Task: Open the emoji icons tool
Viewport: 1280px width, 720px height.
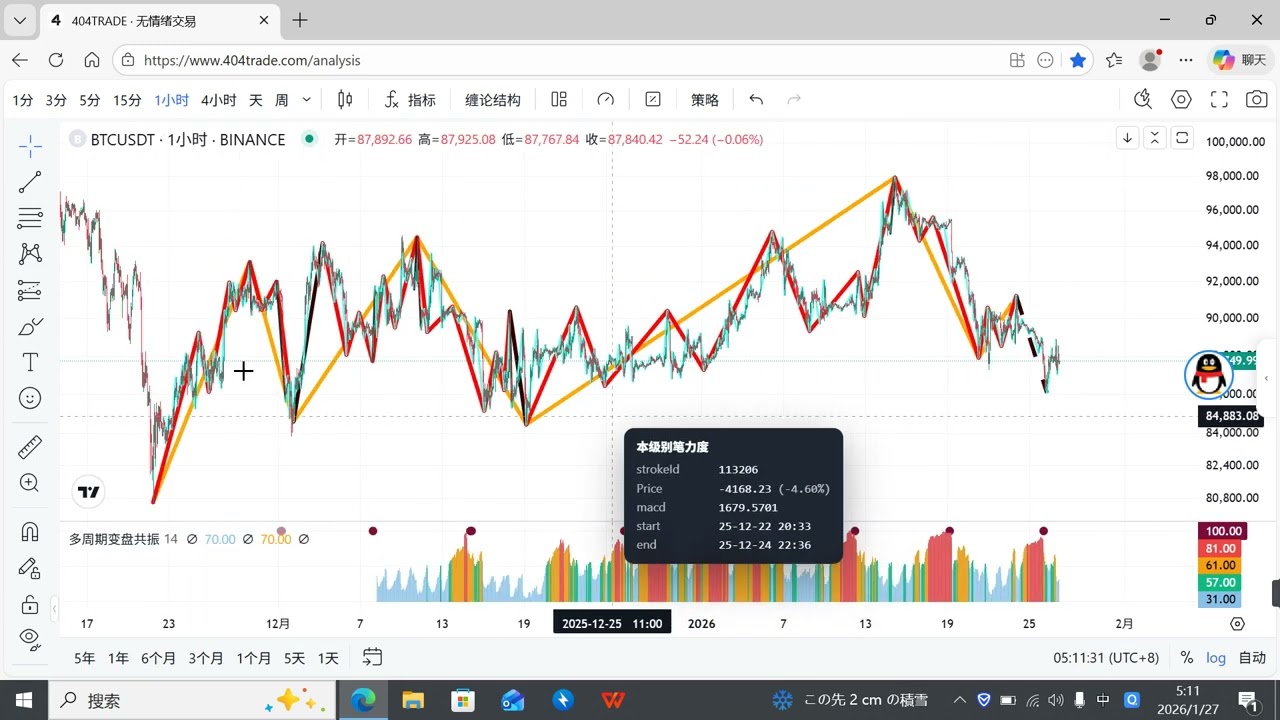Action: 30,398
